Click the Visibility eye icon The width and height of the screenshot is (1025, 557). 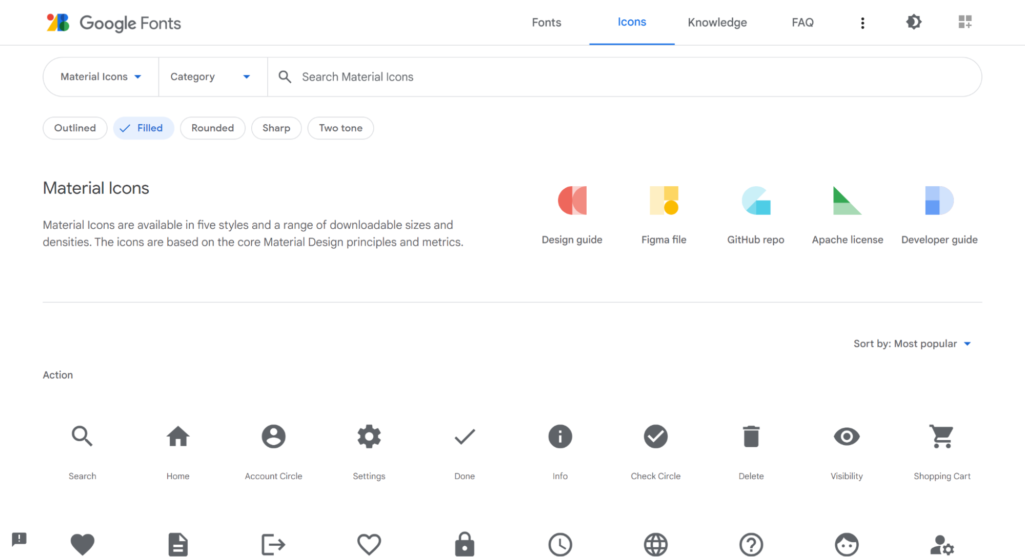point(846,437)
